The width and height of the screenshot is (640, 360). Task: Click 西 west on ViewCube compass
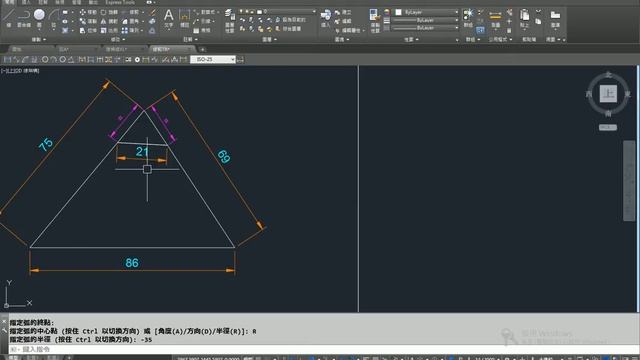coord(589,94)
